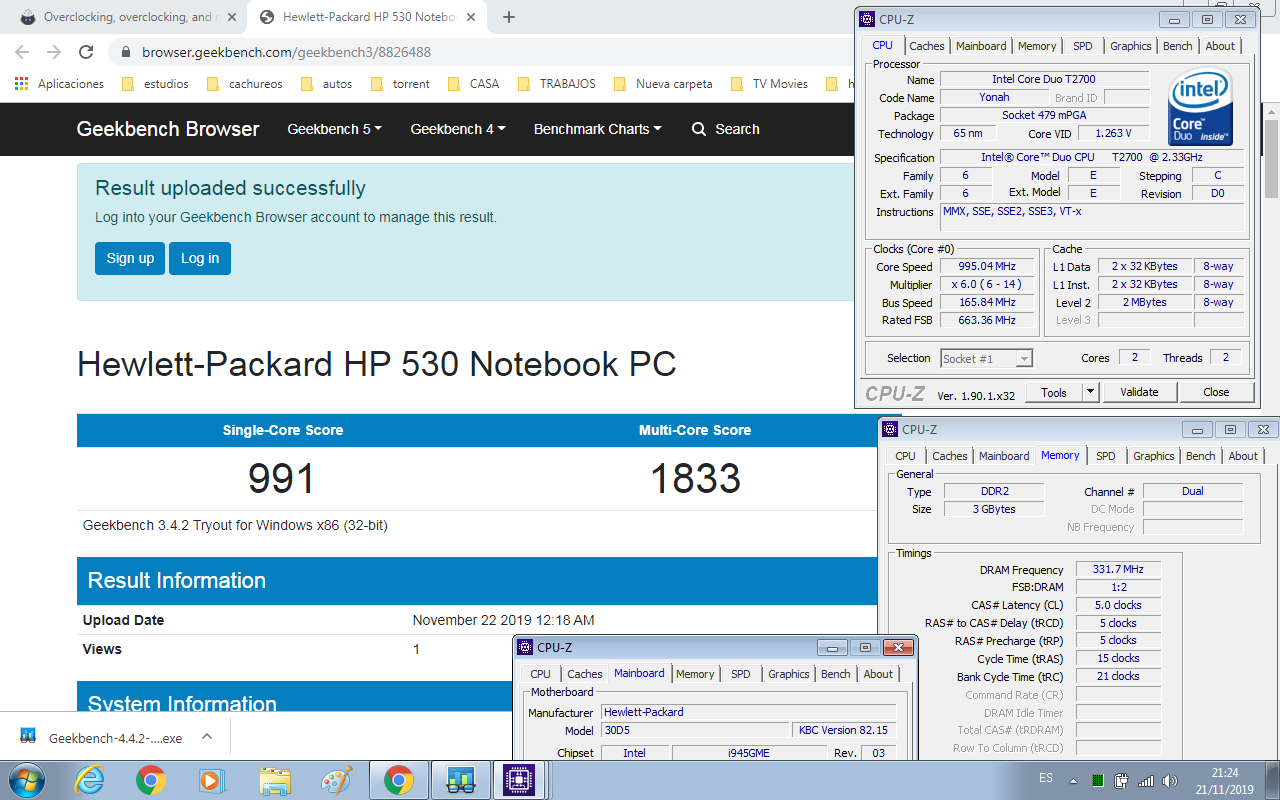Open Tools dropdown arrow in CPU-Z

click(x=1091, y=392)
